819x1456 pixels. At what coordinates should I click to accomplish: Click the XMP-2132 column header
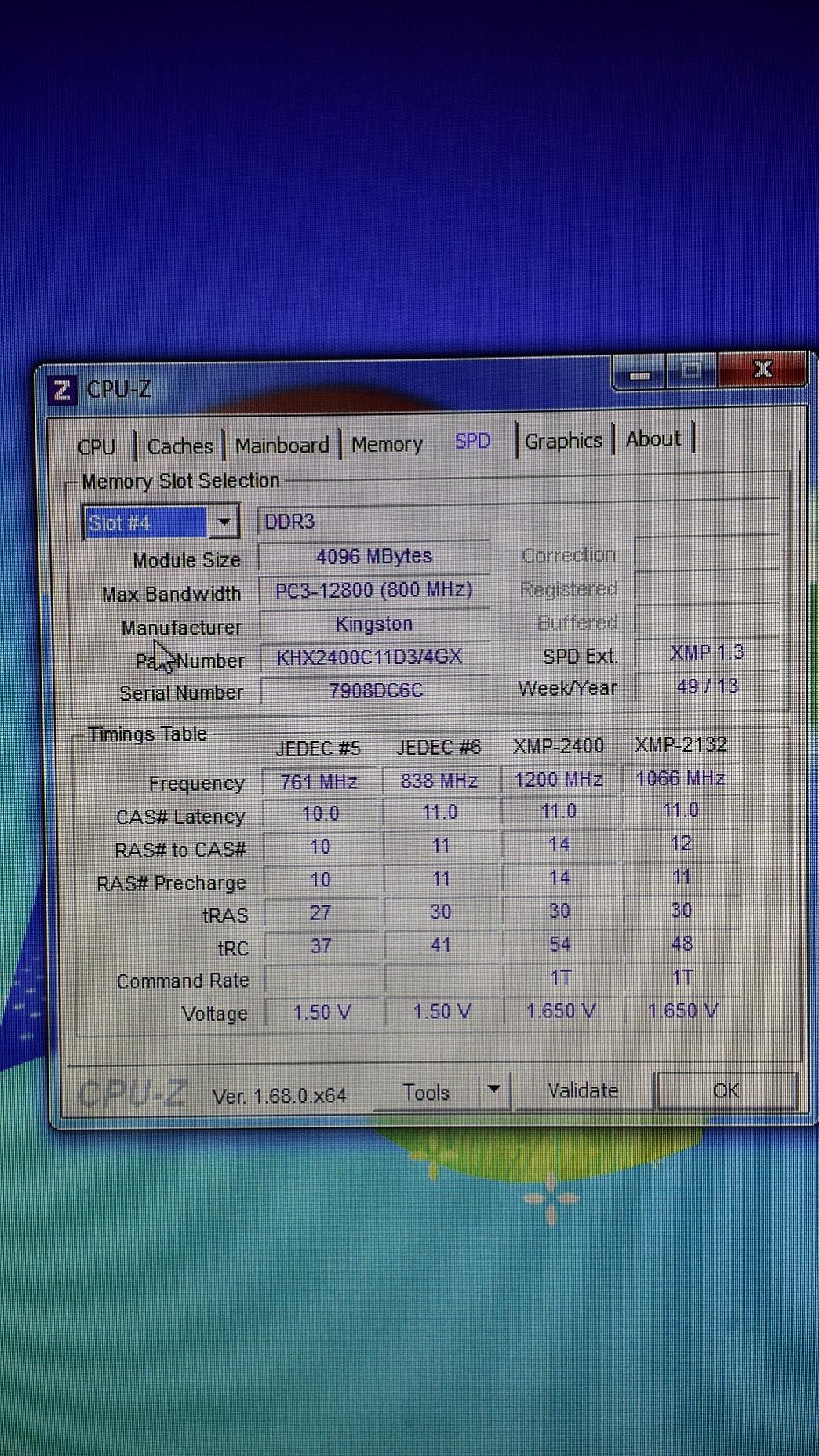coord(681,744)
